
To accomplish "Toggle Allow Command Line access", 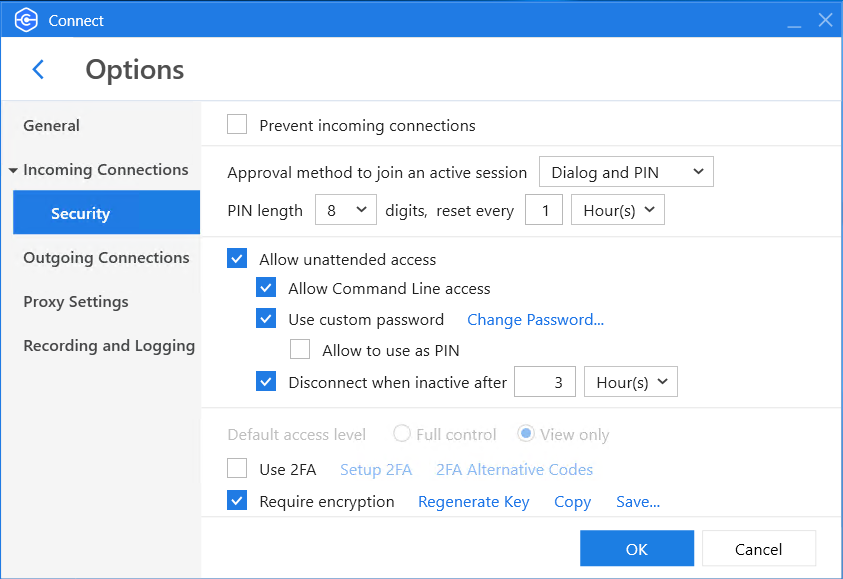I will coord(266,288).
